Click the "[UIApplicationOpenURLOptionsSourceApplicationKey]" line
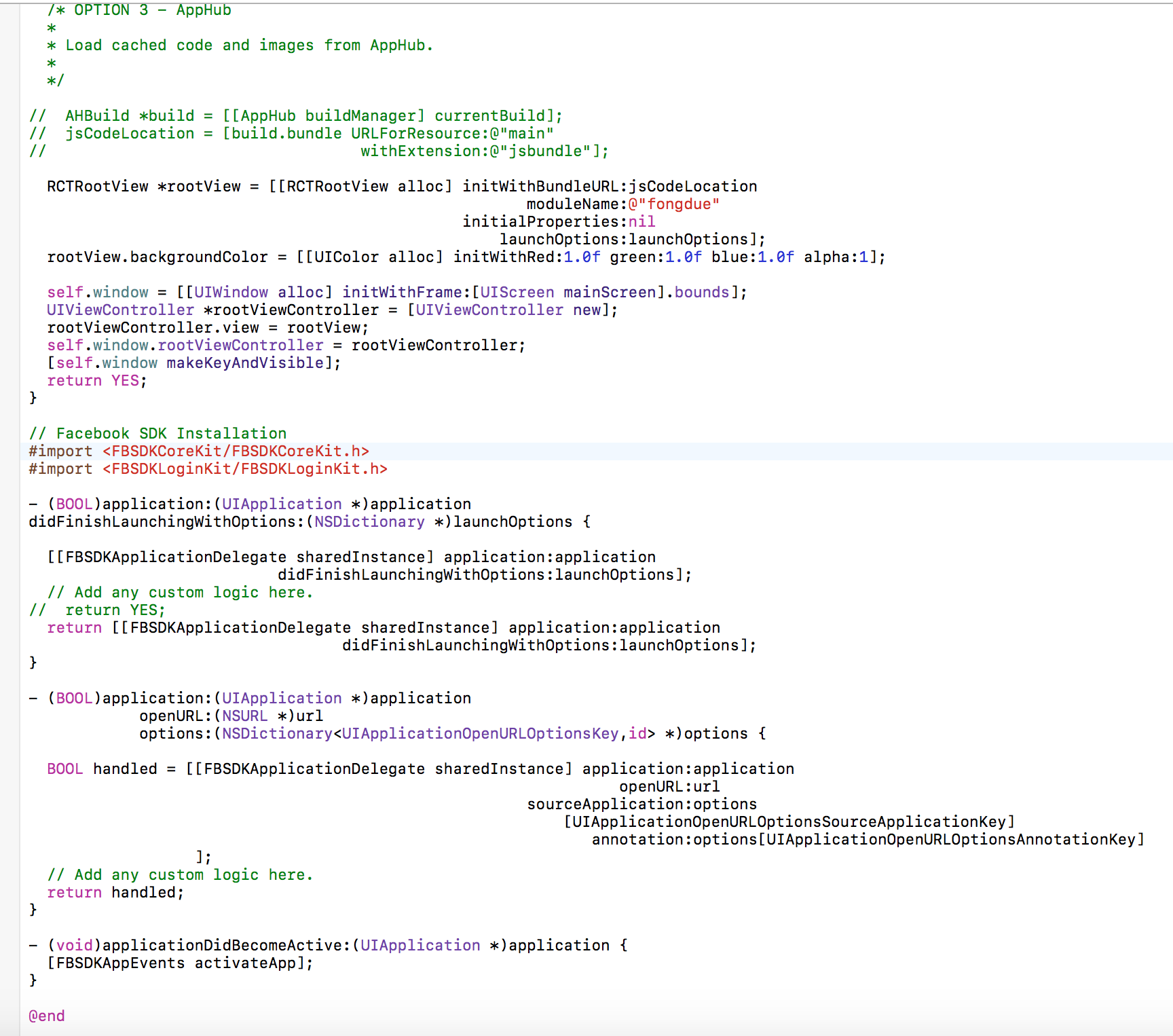Screen dimensions: 1173x1036 click(789, 822)
